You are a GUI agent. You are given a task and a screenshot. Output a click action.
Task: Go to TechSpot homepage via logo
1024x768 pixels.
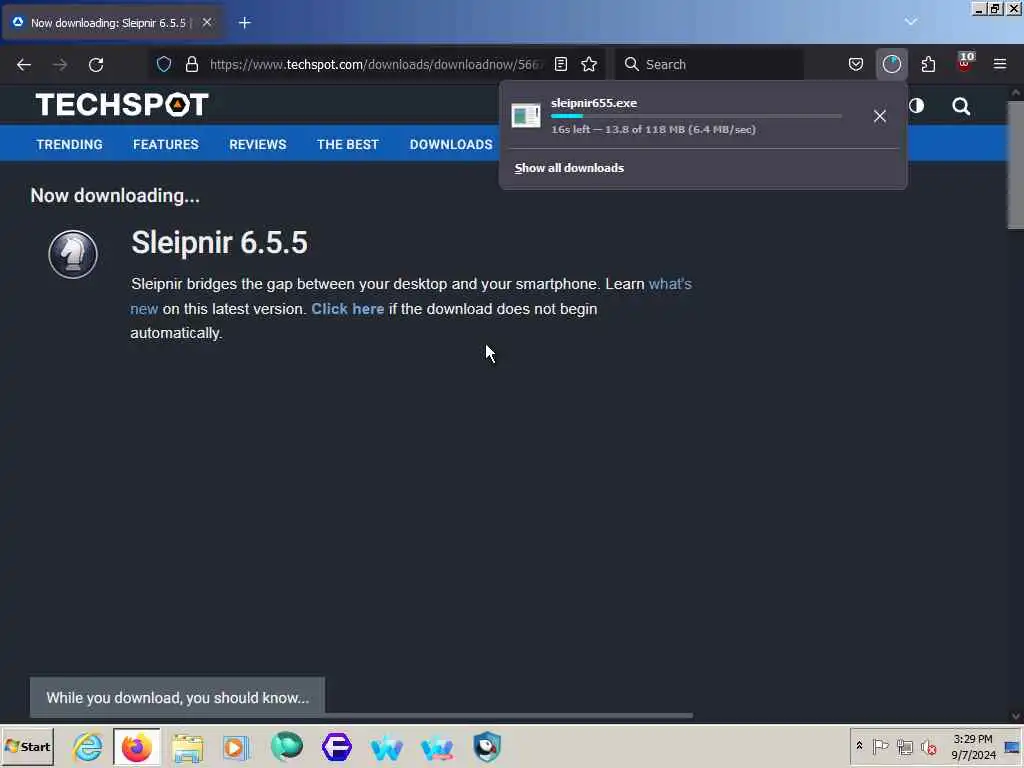click(x=122, y=104)
